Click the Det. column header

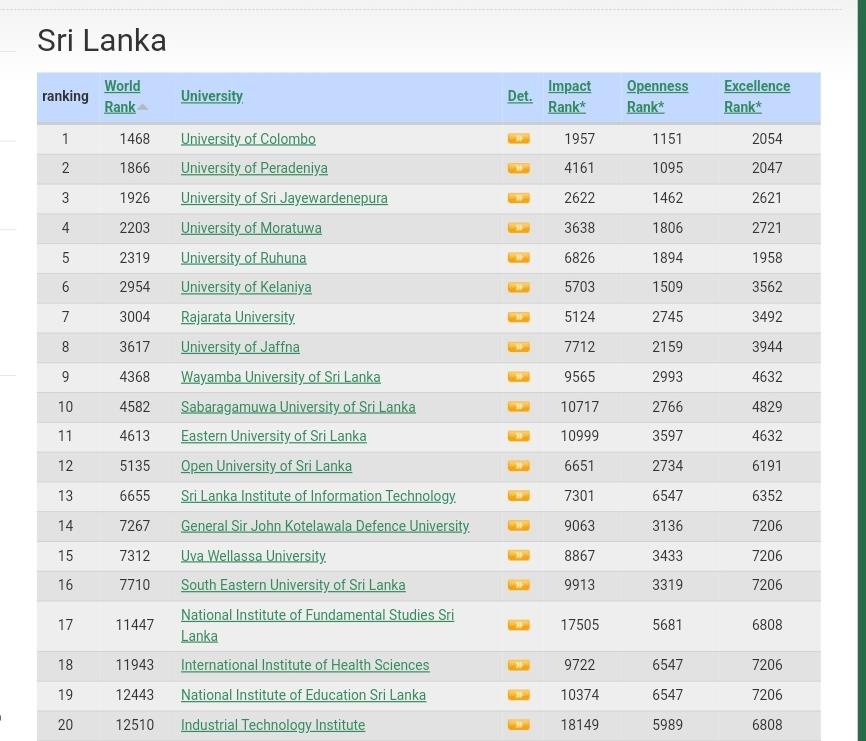point(519,96)
